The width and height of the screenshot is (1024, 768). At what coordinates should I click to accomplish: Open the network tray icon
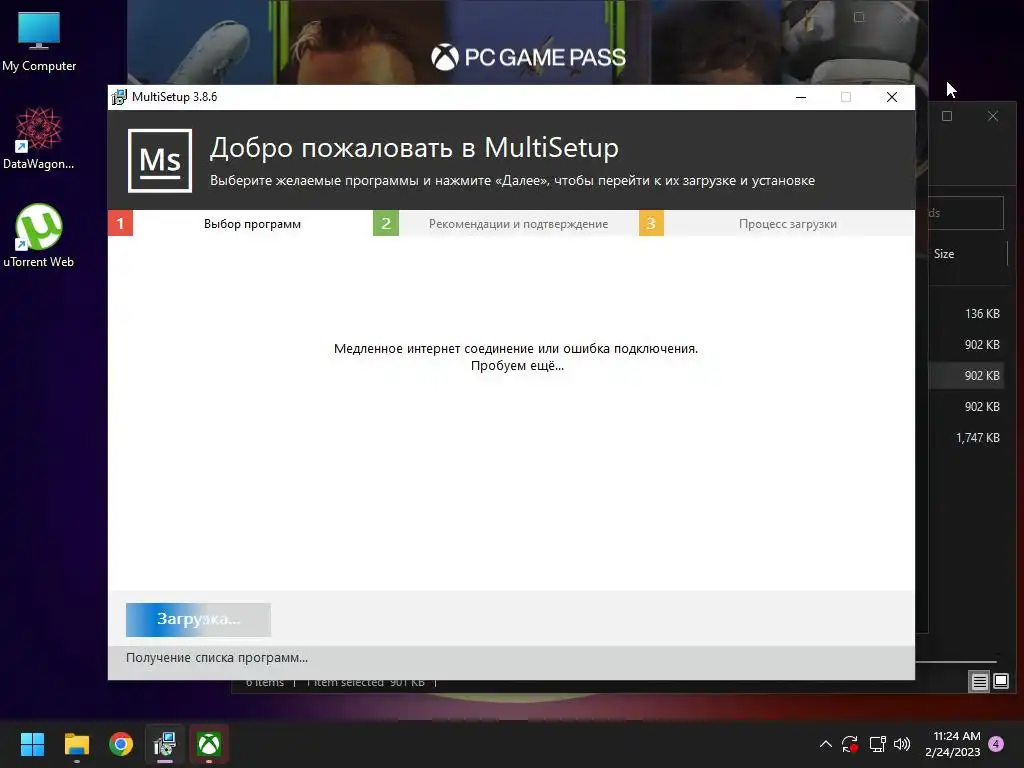[x=877, y=744]
